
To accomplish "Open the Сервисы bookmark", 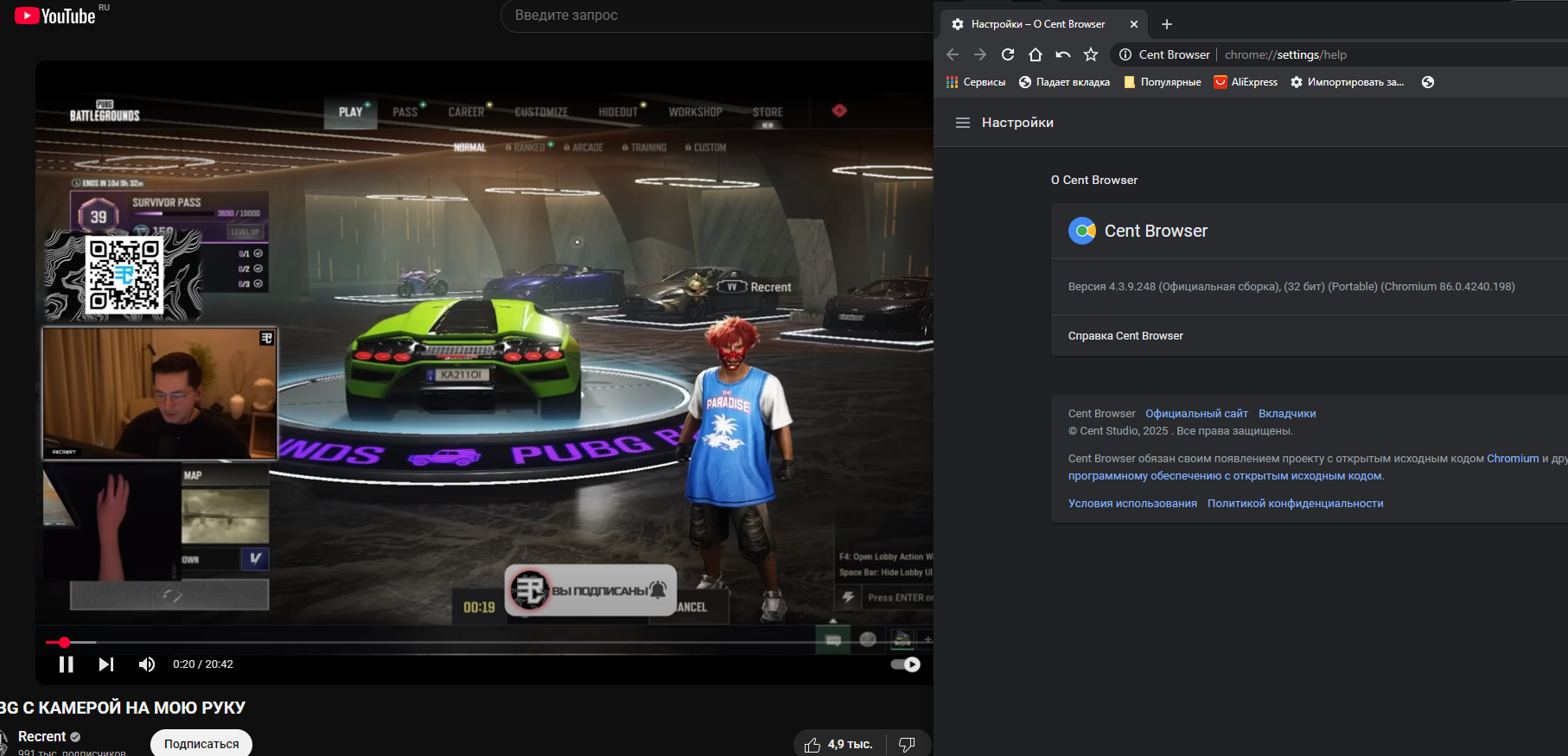I will (x=976, y=82).
